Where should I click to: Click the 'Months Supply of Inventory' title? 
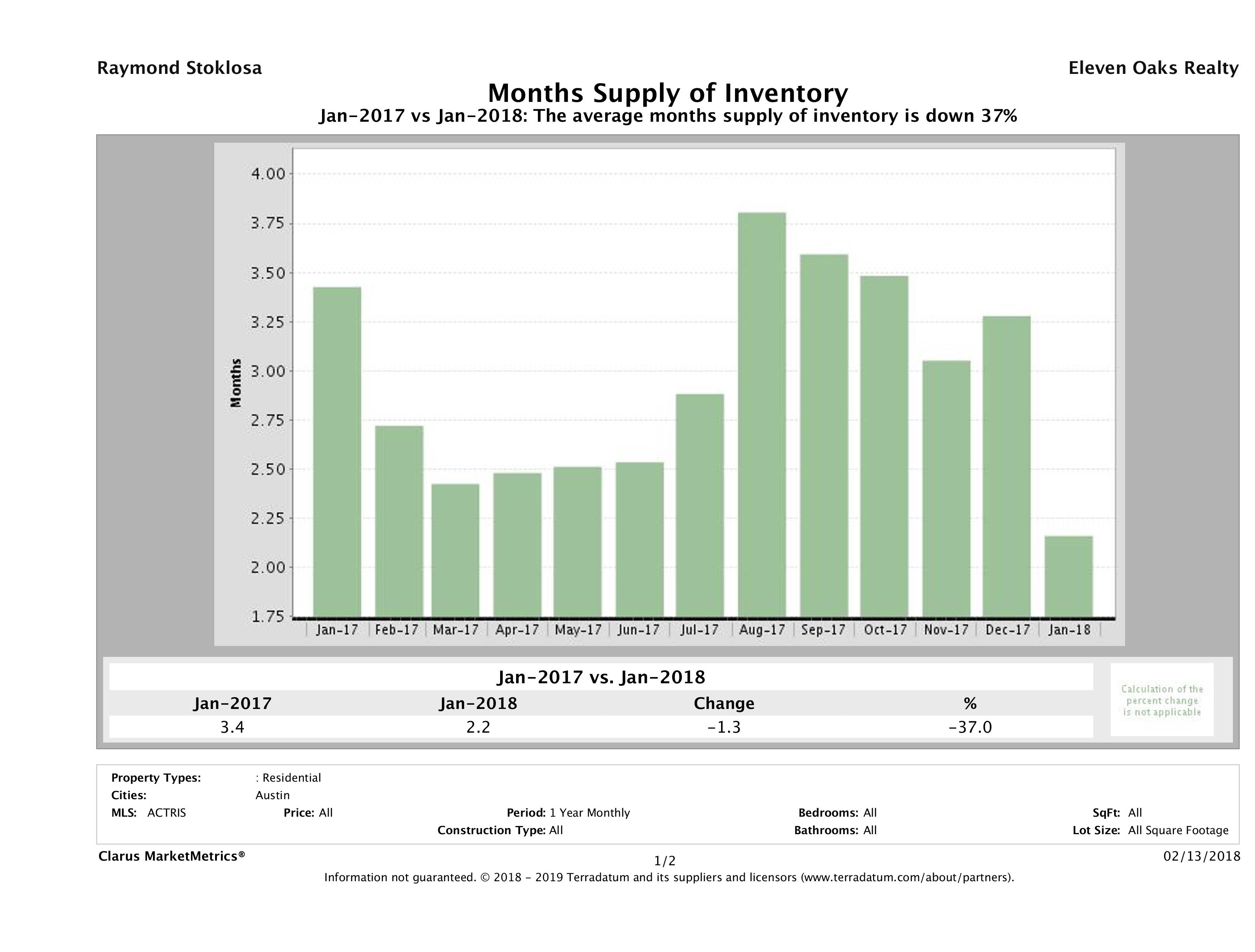click(x=668, y=93)
